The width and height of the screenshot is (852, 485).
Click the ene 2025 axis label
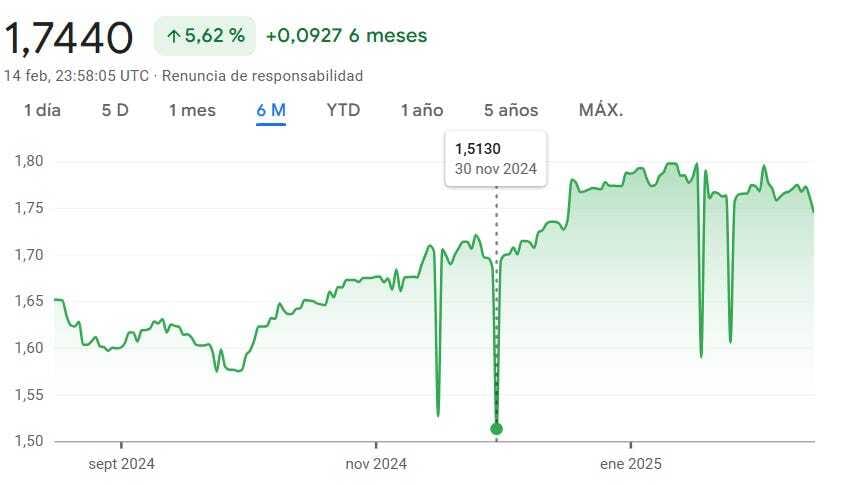tap(631, 464)
